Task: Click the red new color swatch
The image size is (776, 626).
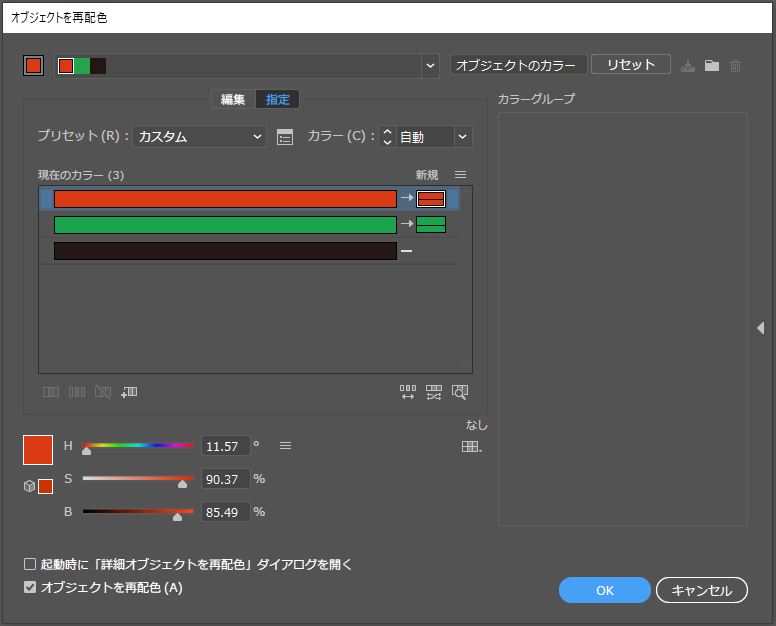Action: (431, 199)
